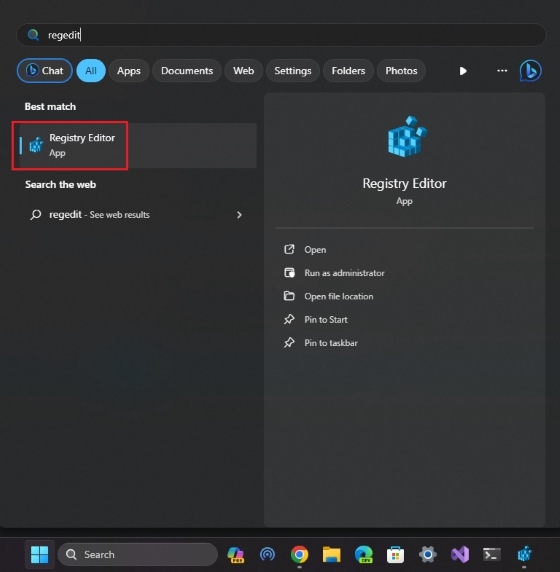This screenshot has height=572, width=560.
Task: Switch to the Documents filter
Action: pyautogui.click(x=187, y=71)
